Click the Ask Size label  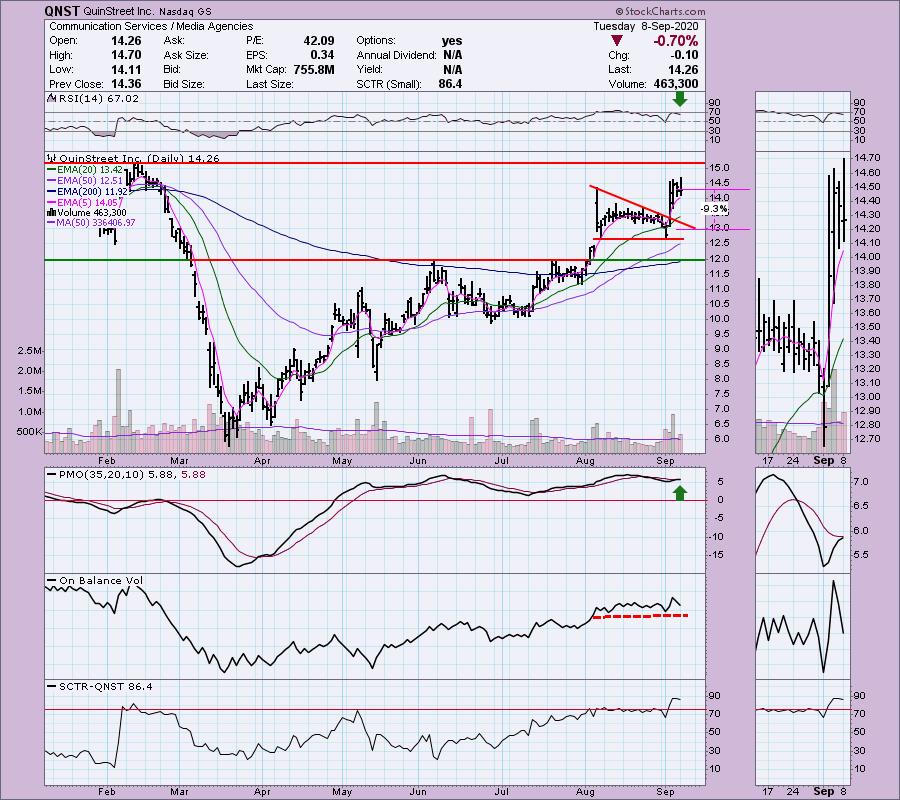186,55
